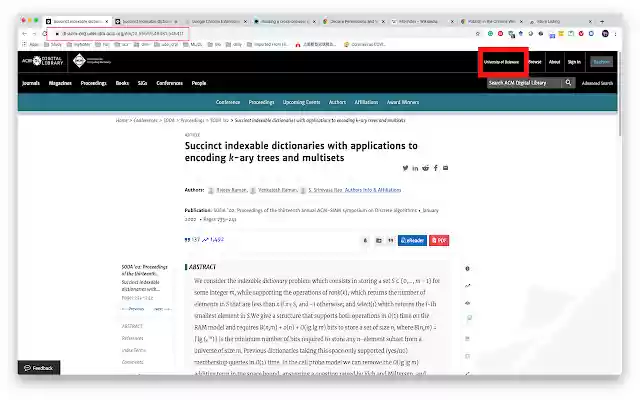This screenshot has width=640, height=400.
Task: Switch to the second Succinct indexable browser tab
Action: (146, 21)
